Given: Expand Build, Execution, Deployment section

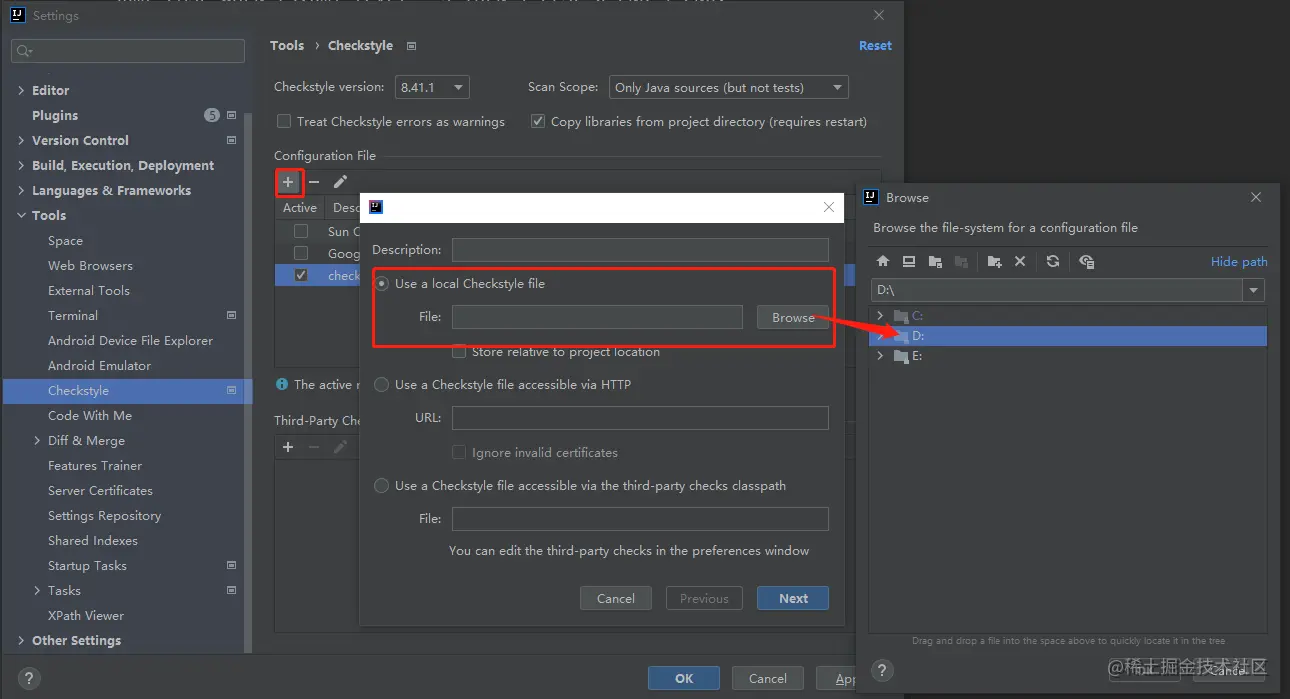Looking at the screenshot, I should (21, 165).
